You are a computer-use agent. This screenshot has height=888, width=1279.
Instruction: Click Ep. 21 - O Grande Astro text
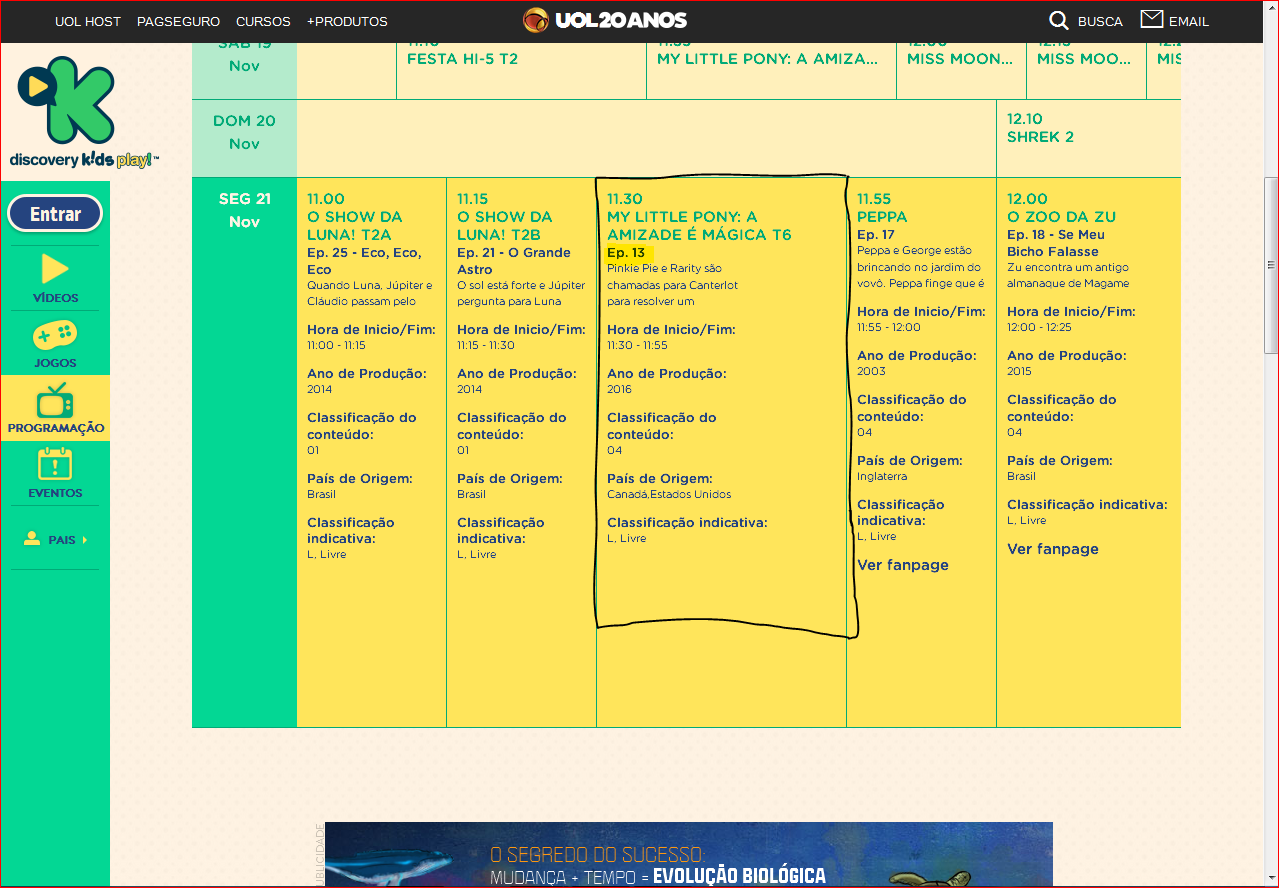pos(514,261)
